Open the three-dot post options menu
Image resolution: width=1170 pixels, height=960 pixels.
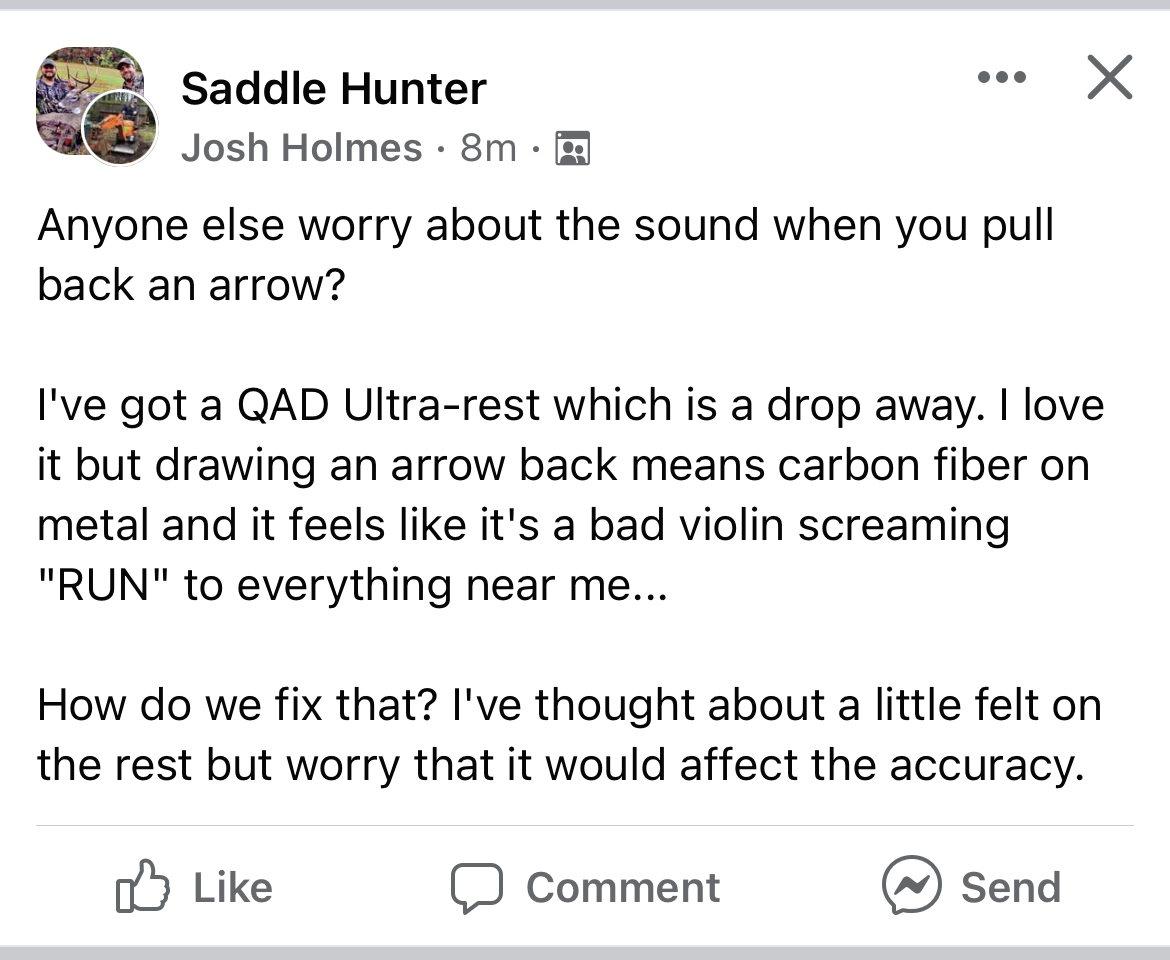click(x=1001, y=77)
